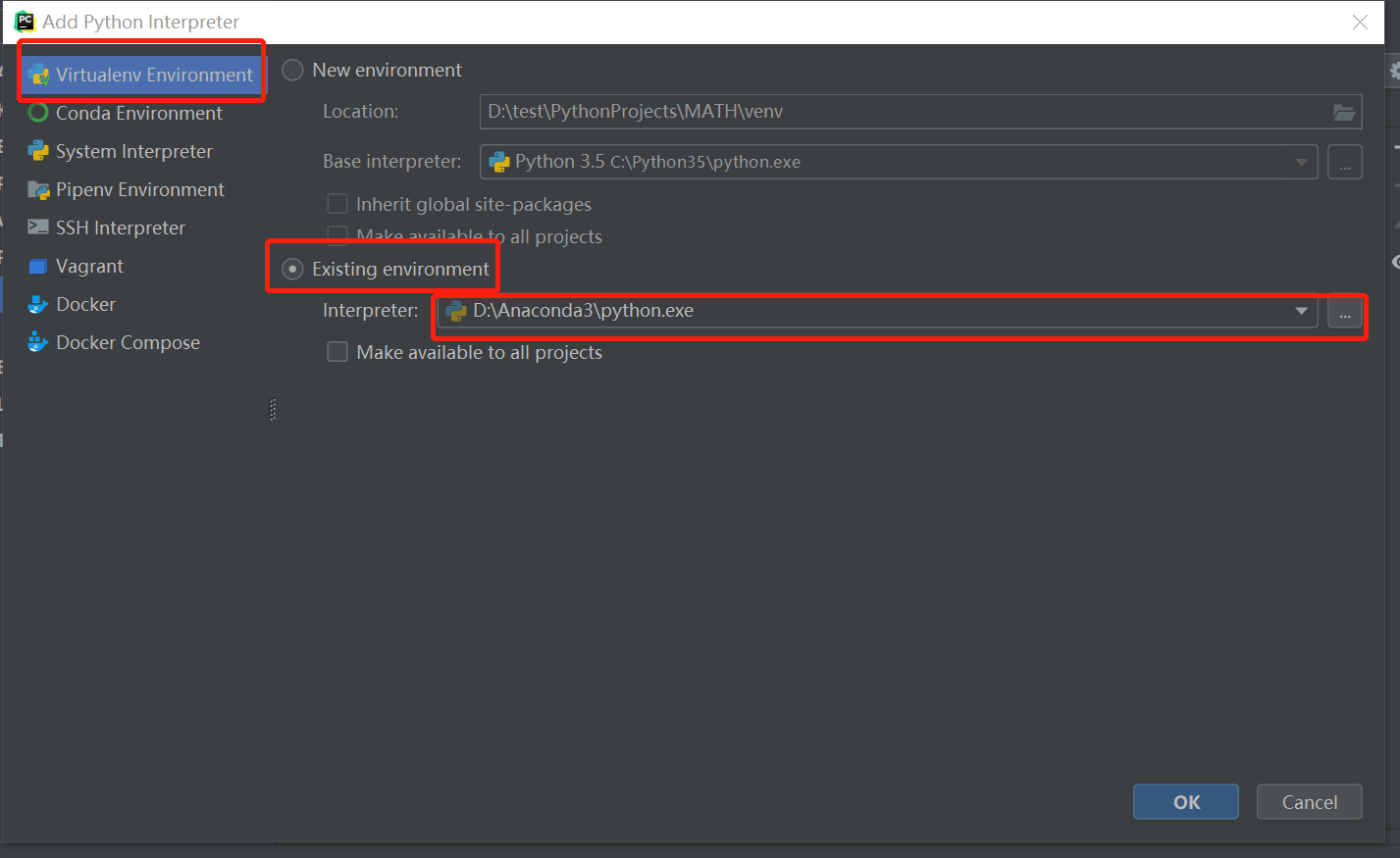The height and width of the screenshot is (858, 1400).
Task: Click the SSH Interpreter terminal icon
Action: (38, 227)
